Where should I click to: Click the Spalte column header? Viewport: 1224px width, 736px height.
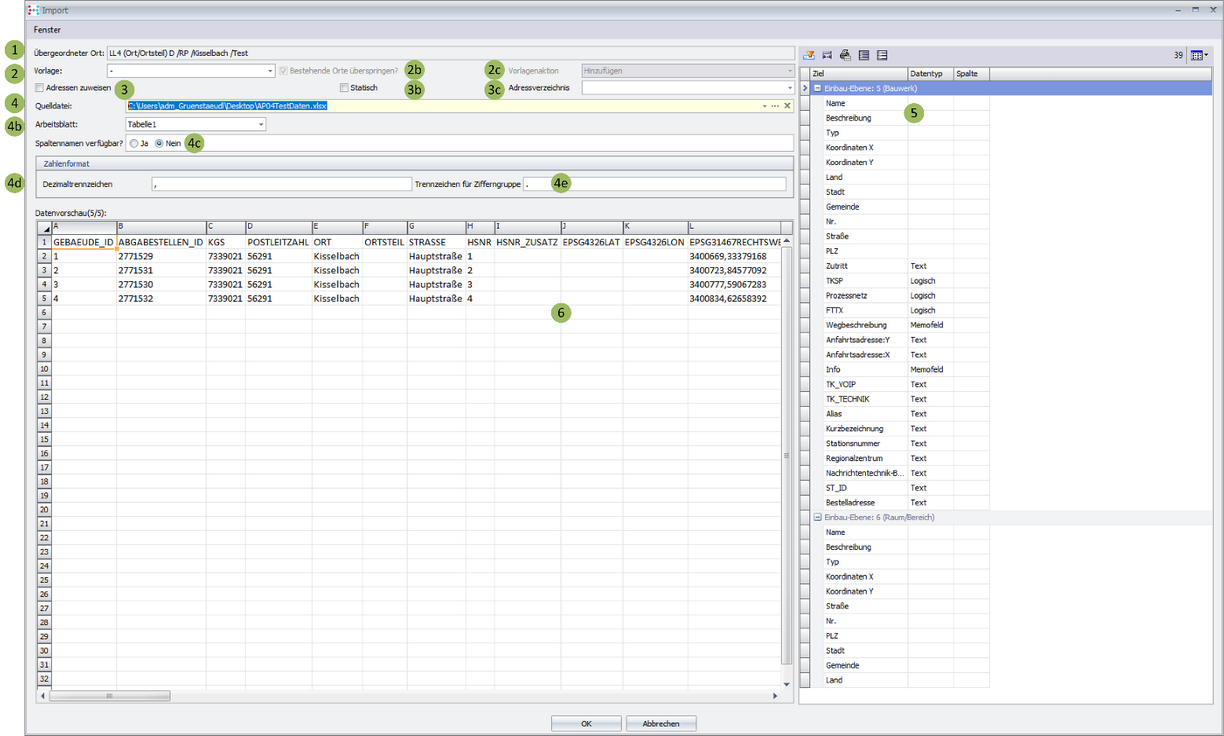click(971, 74)
